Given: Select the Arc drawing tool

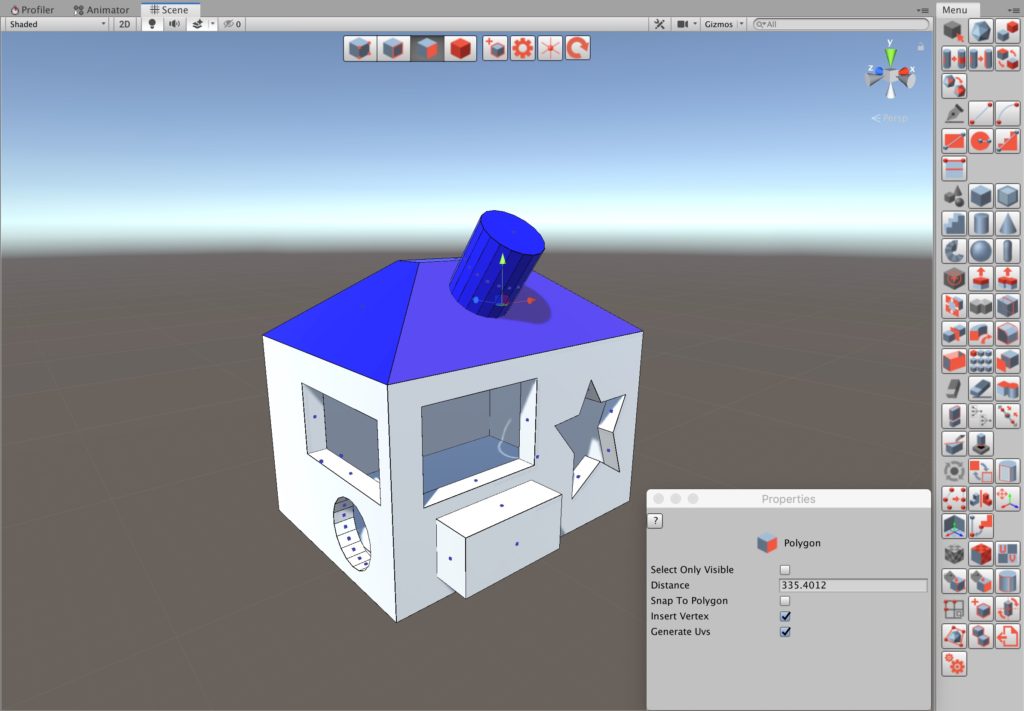Looking at the screenshot, I should tap(1007, 114).
